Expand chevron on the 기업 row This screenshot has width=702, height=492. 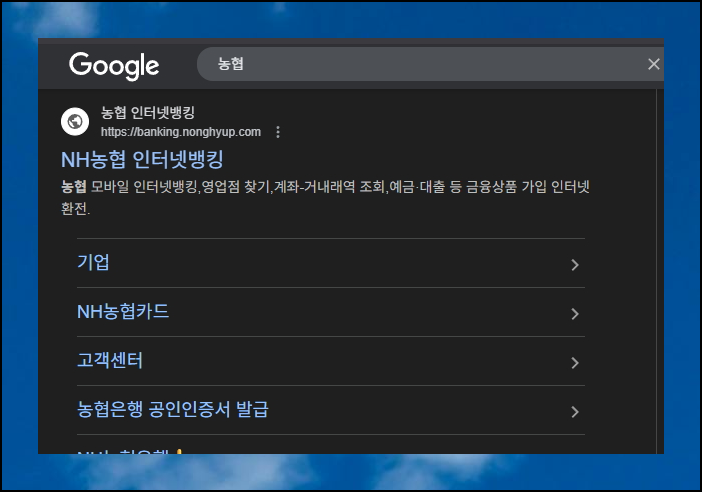[575, 265]
